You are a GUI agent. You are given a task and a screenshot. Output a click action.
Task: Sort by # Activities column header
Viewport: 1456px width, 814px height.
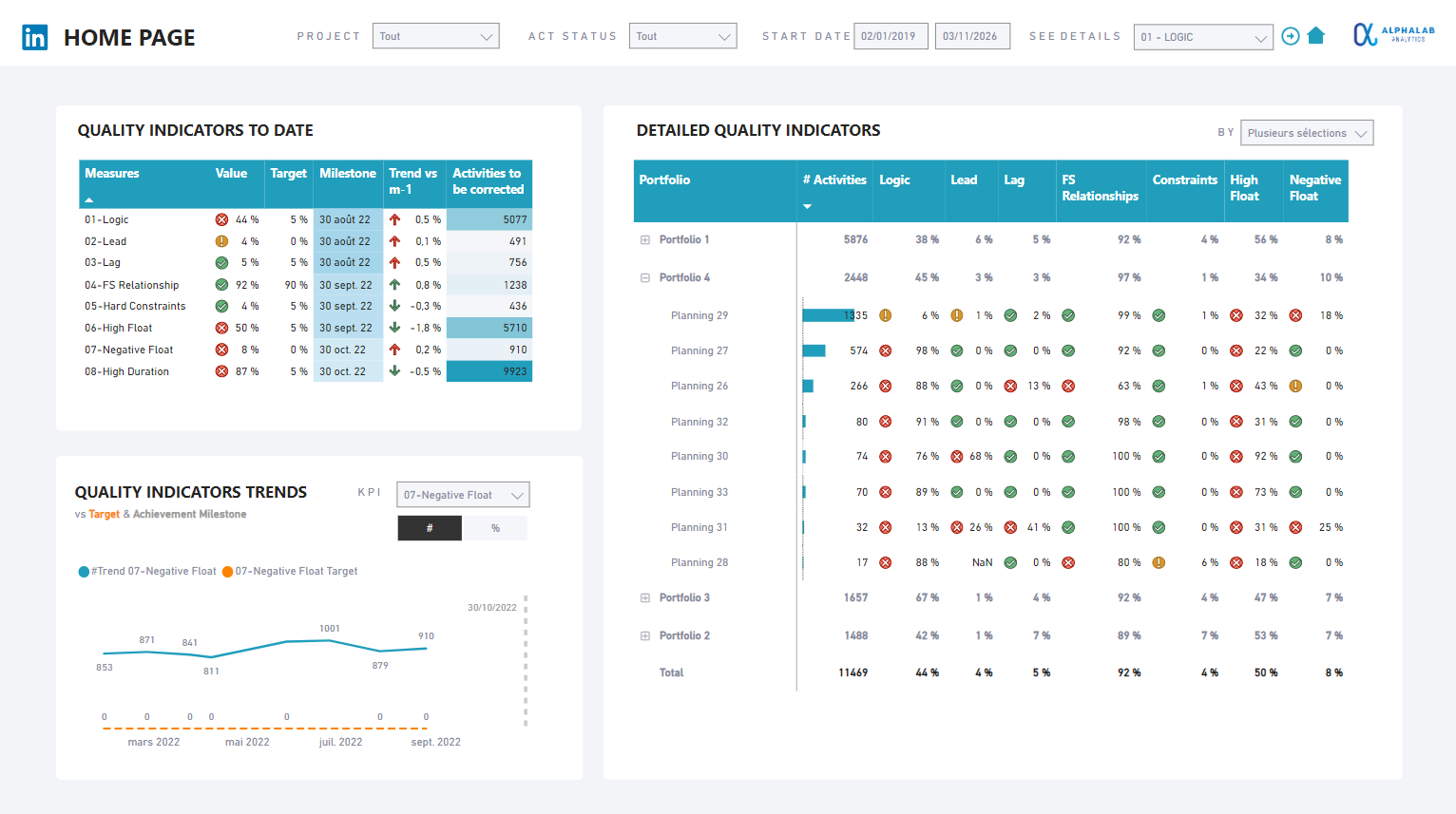(833, 180)
